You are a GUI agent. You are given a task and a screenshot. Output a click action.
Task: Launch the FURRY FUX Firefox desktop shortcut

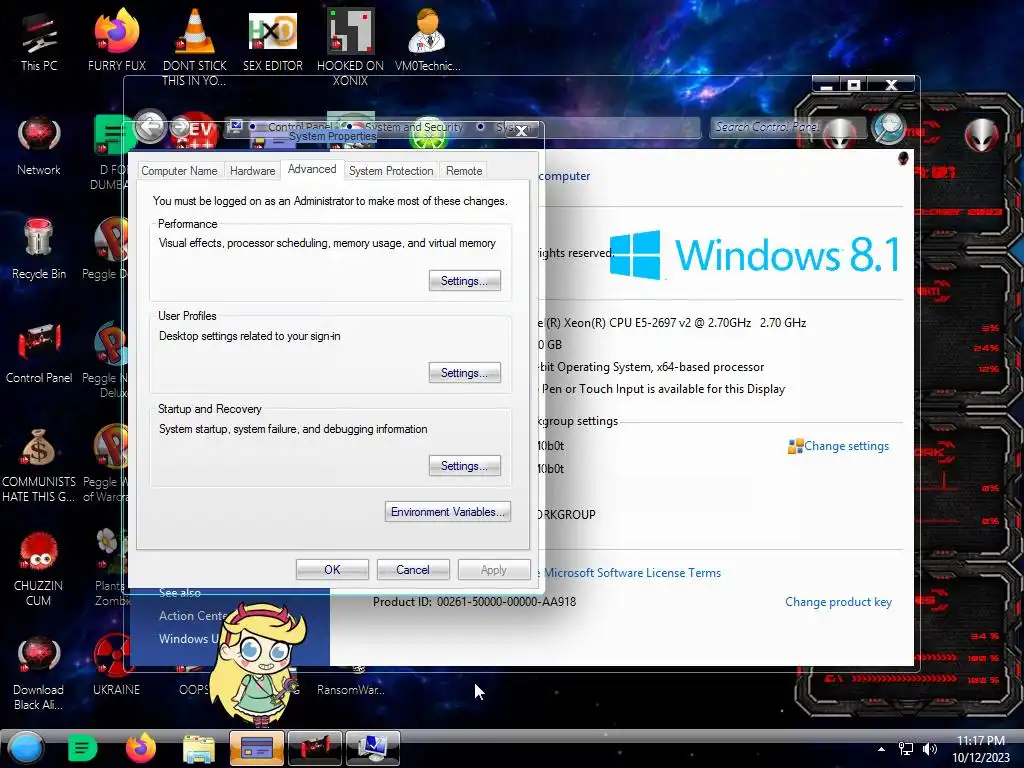pos(116,42)
